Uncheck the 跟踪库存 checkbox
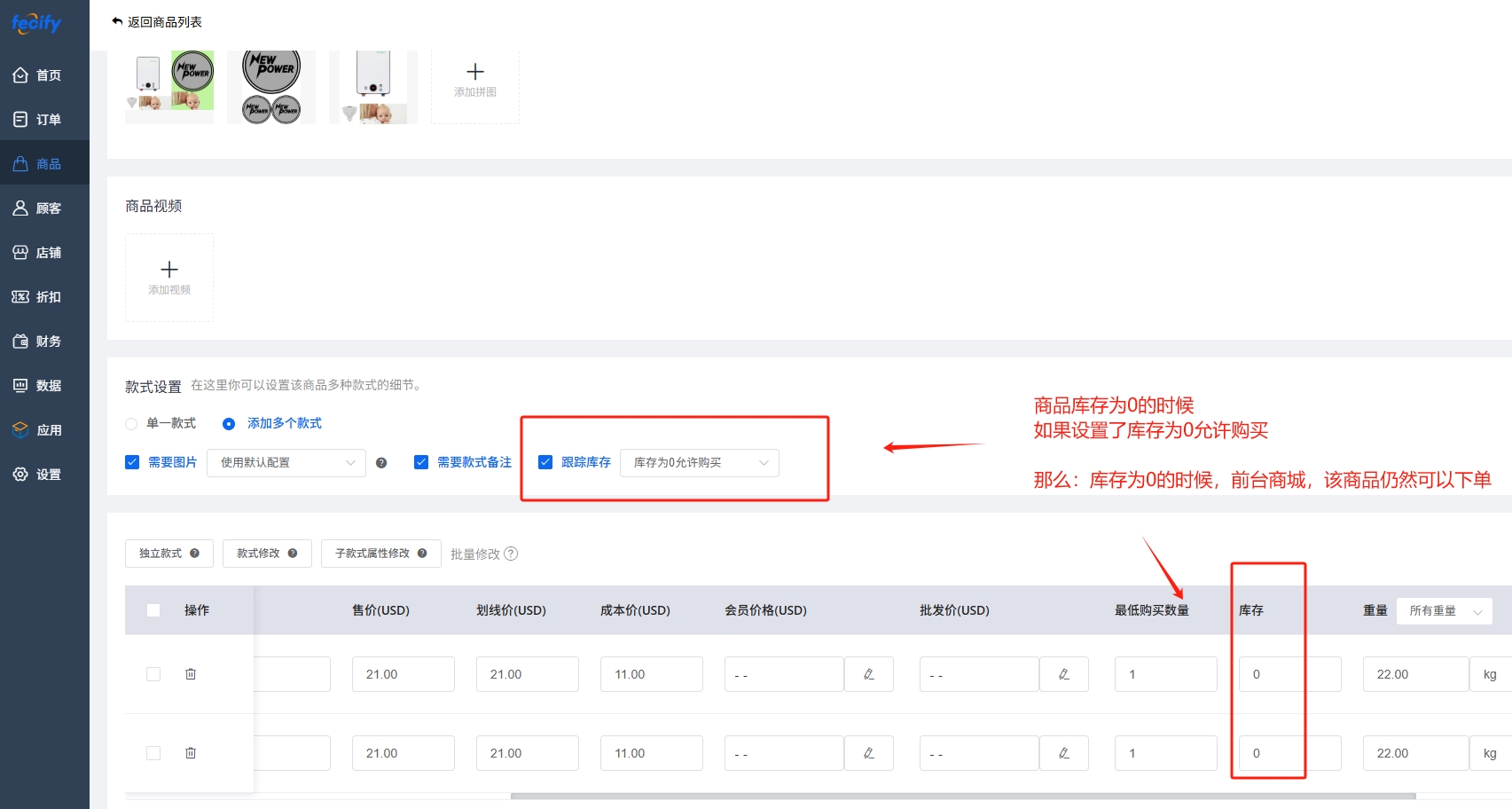This screenshot has height=809, width=1512. [x=545, y=462]
